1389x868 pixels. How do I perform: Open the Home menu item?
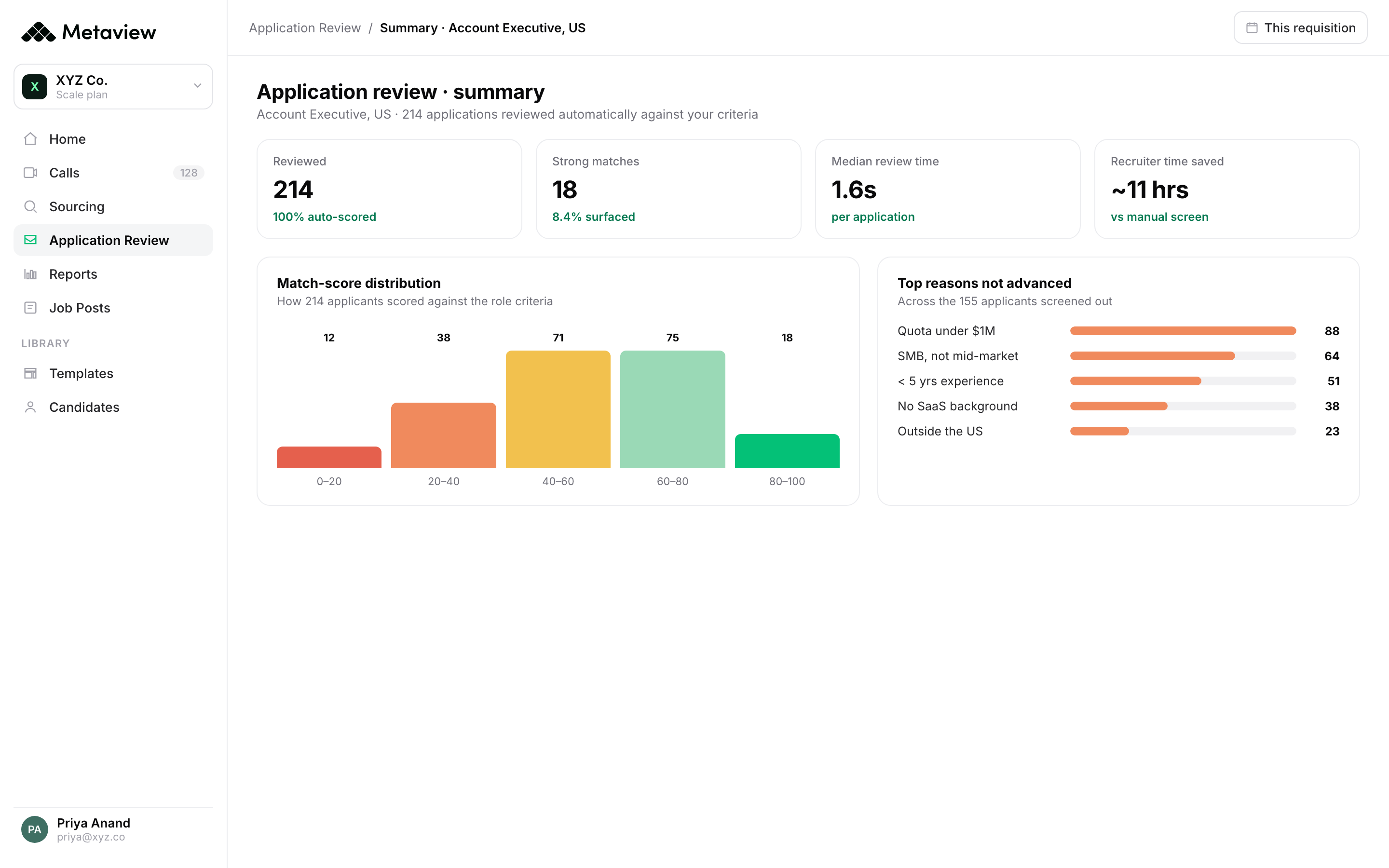pos(113,139)
